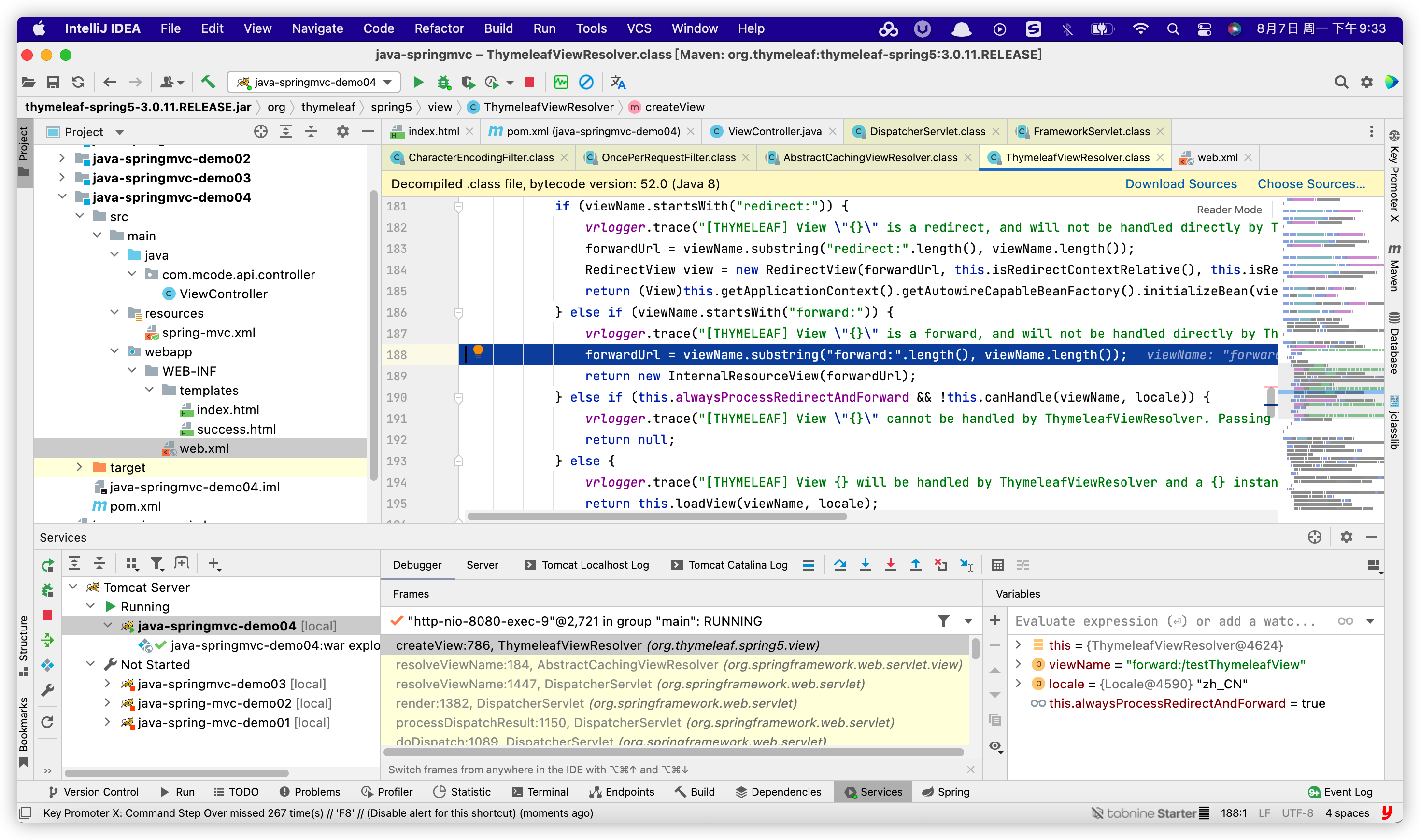Add service with plus icon in Services

213,563
